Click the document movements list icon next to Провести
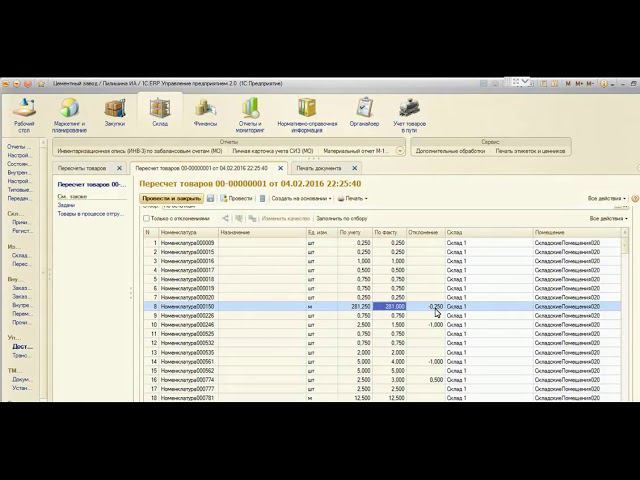 click(262, 198)
